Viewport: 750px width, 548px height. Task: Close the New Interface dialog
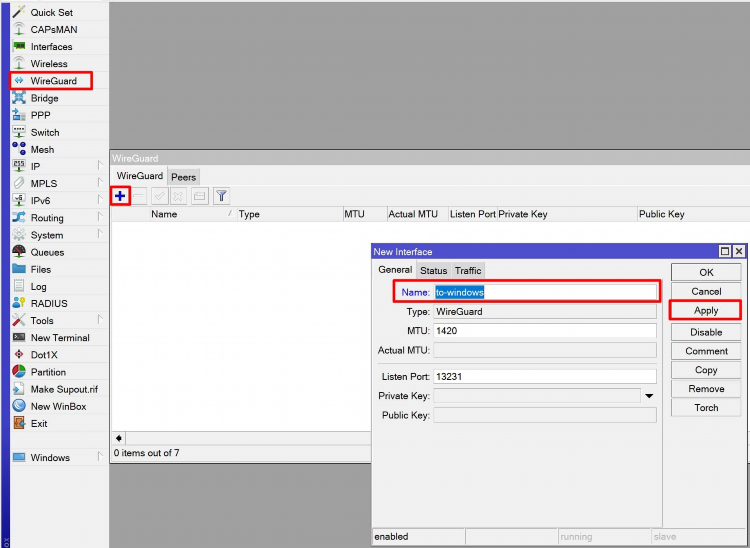(x=739, y=251)
